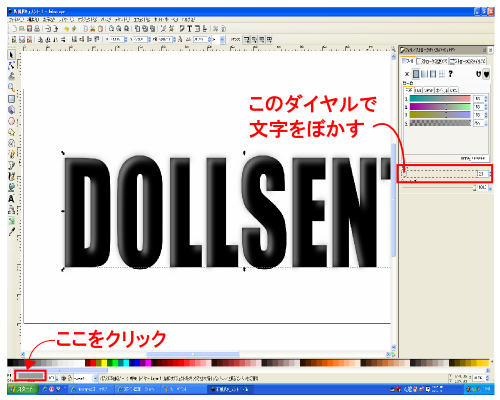Select the Text tool in toolbox
Image resolution: width=500 pixels, height=400 pixels.
click(x=11, y=199)
